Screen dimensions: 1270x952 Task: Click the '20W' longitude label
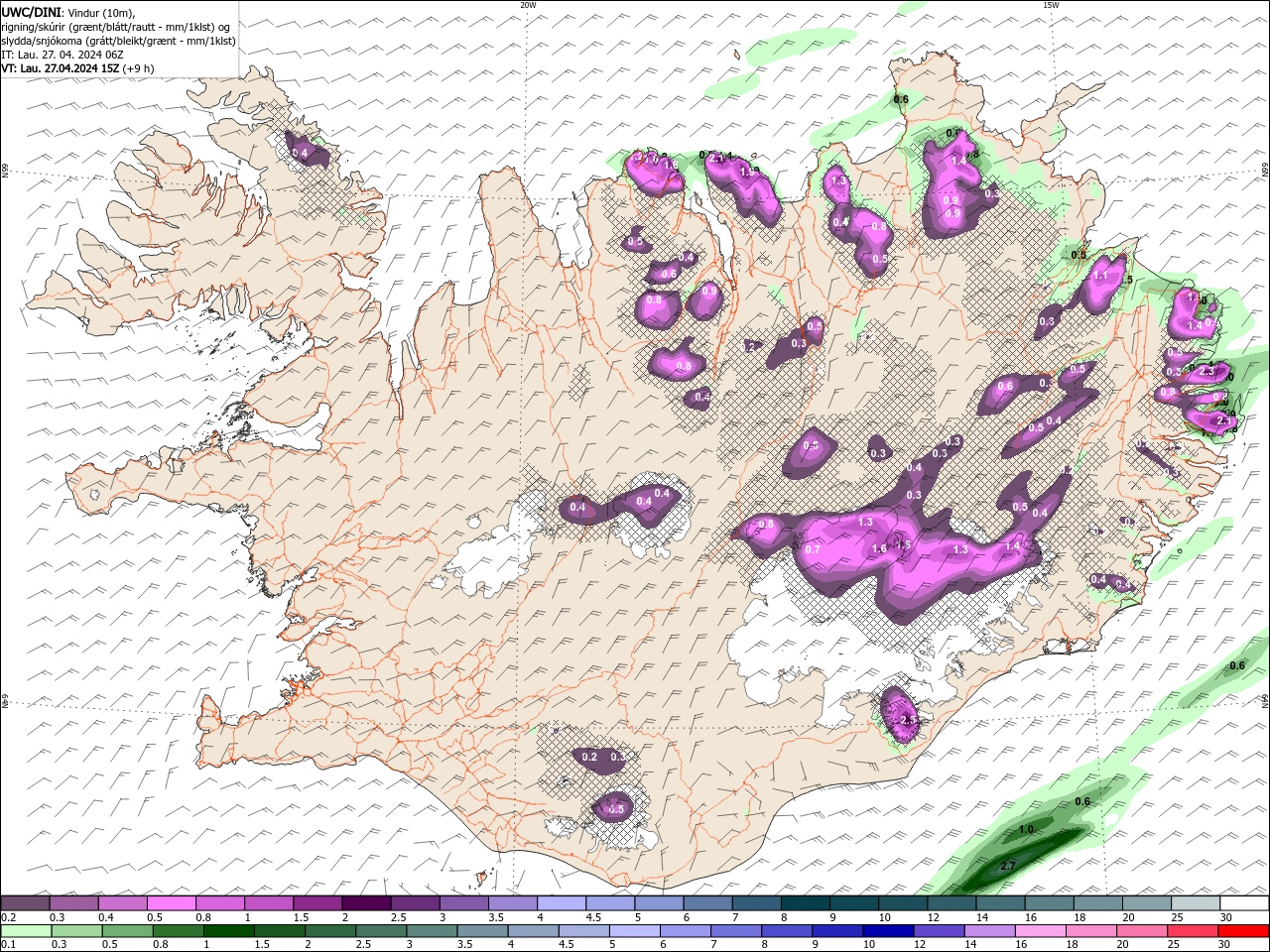(x=528, y=5)
